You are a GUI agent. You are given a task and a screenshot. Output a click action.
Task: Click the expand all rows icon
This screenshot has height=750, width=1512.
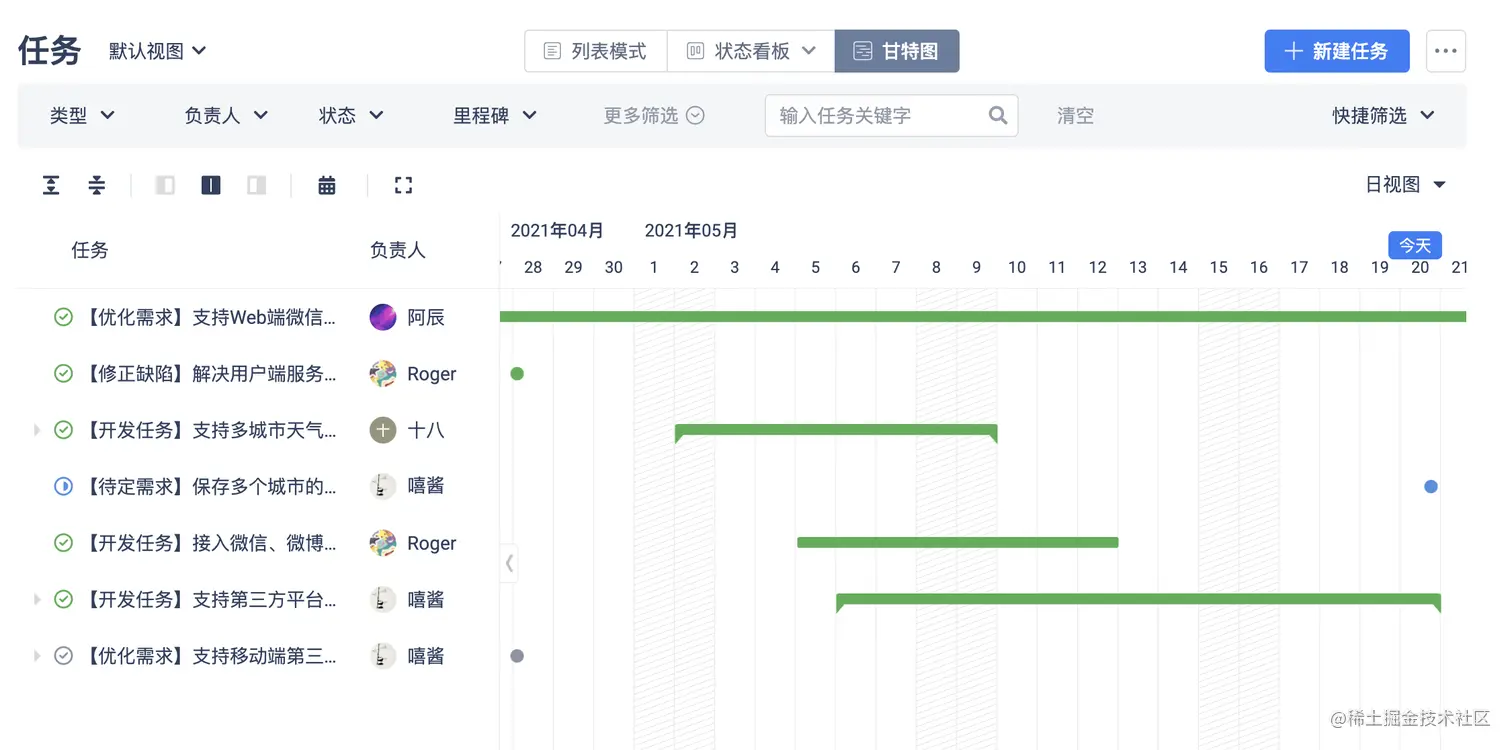click(x=51, y=185)
